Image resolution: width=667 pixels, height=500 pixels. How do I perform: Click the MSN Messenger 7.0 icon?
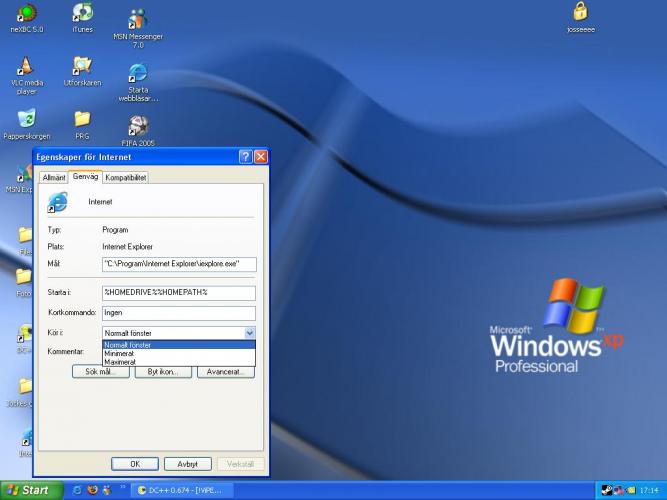tap(138, 20)
